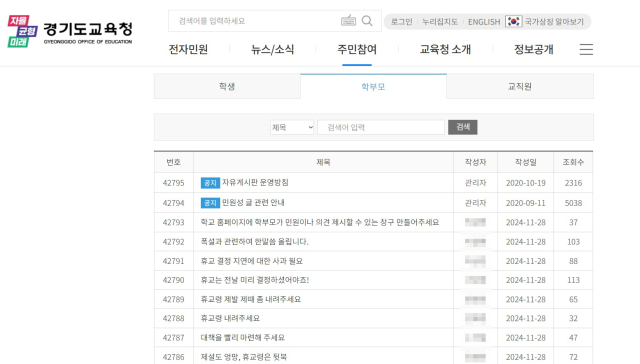Click the 로그인 link
Image resolution: width=640 pixels, height=364 pixels.
[402, 22]
